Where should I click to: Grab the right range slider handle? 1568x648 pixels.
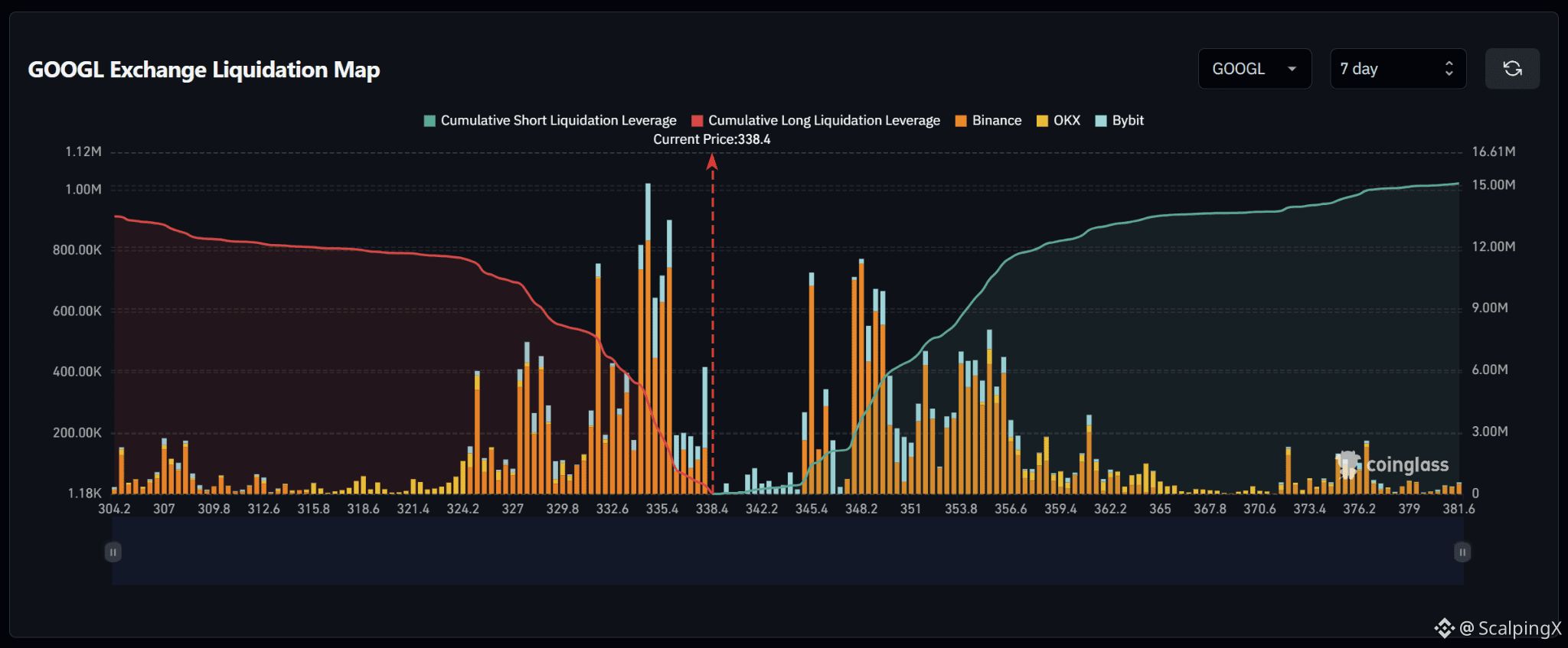1462,552
